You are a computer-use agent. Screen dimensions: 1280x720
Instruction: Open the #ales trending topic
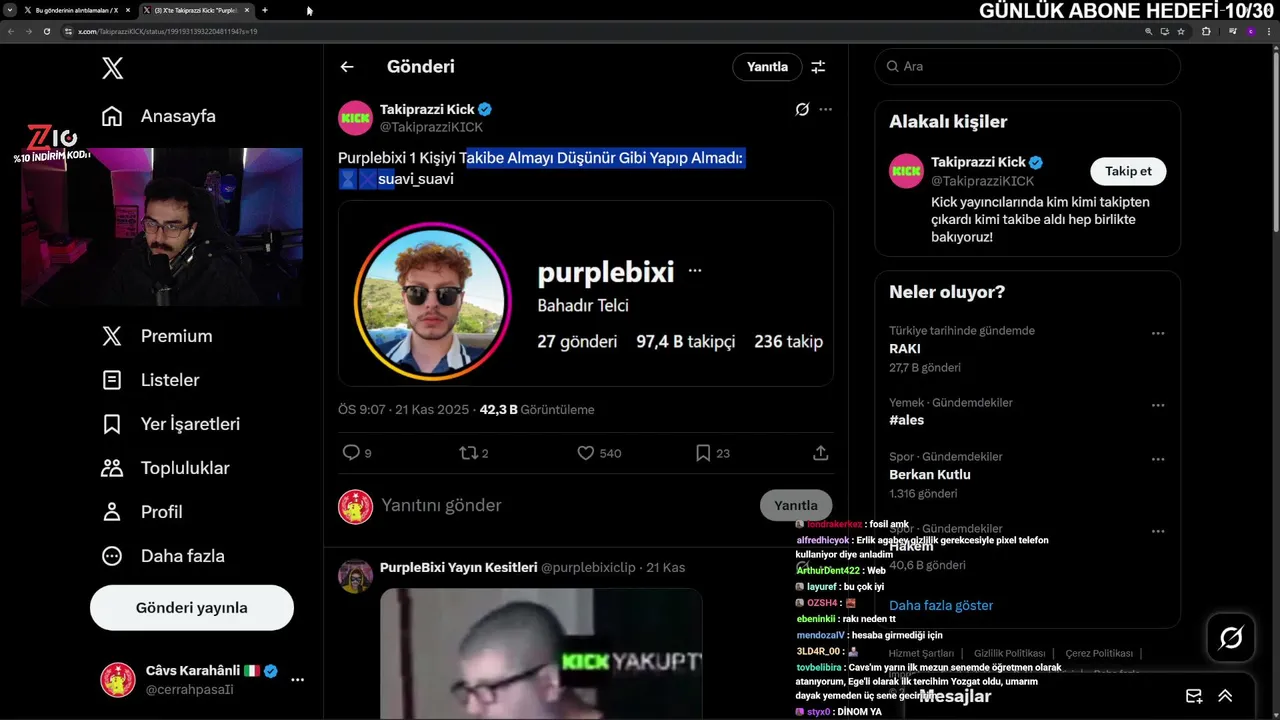[907, 421]
